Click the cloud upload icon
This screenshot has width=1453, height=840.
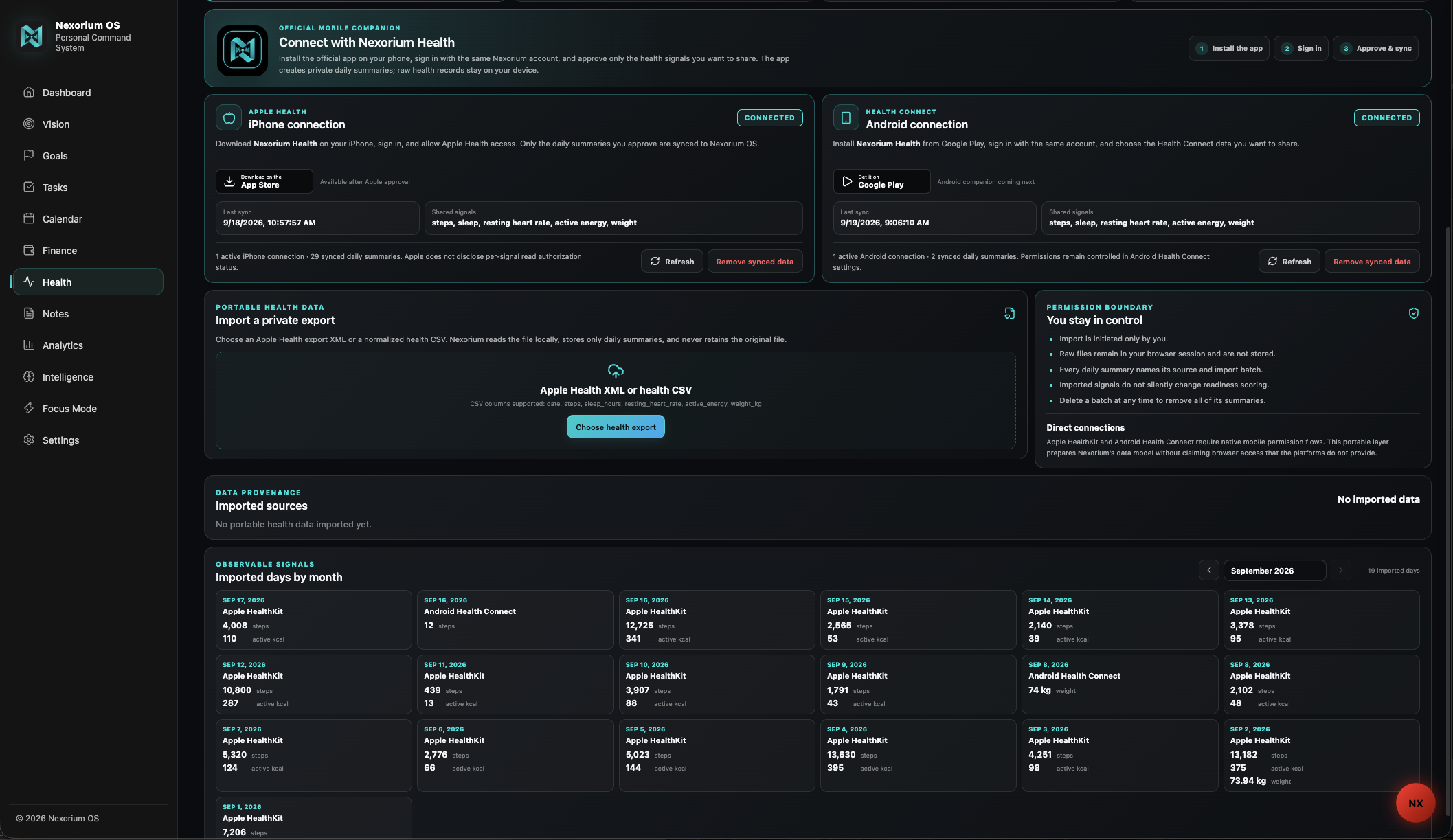(x=616, y=371)
